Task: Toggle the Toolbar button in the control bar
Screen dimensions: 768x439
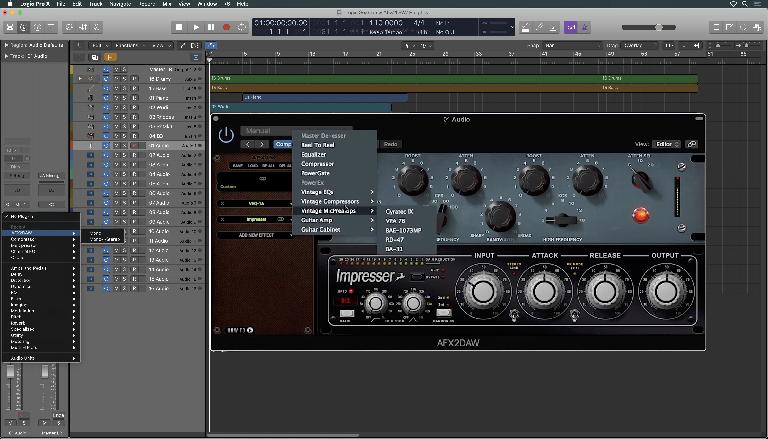Action: [x=51, y=27]
